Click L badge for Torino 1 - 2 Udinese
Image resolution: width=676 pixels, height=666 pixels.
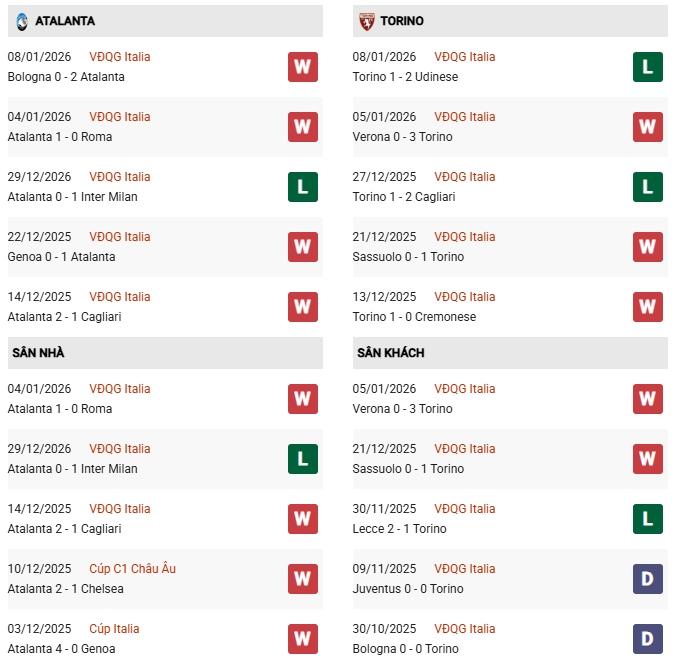click(648, 67)
